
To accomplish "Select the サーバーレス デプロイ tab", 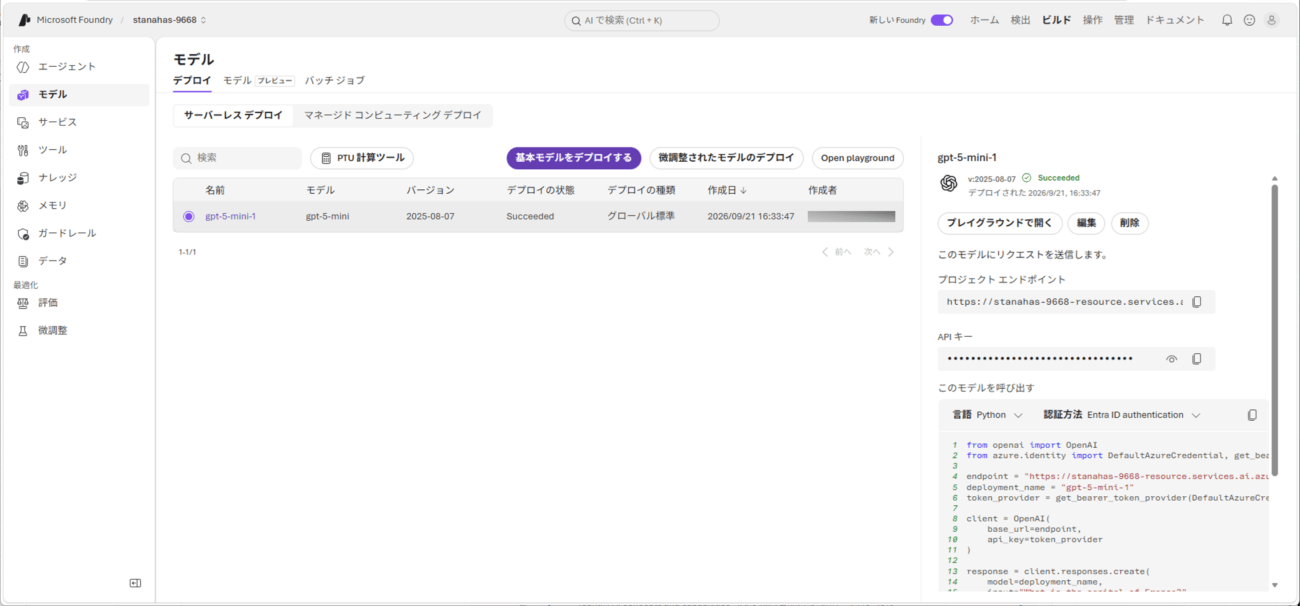I will click(233, 116).
